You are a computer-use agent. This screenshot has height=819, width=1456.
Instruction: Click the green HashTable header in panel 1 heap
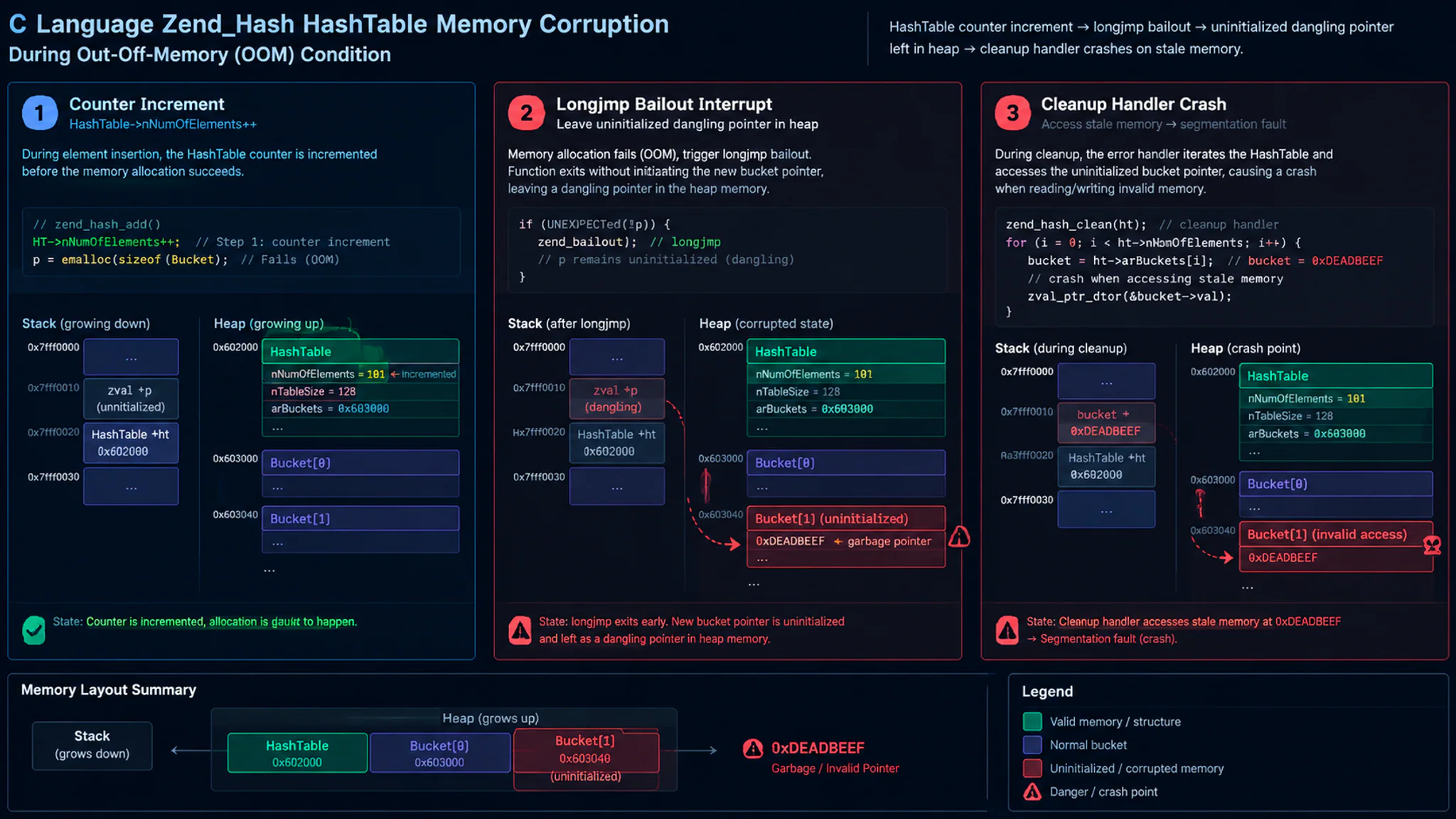pos(360,352)
